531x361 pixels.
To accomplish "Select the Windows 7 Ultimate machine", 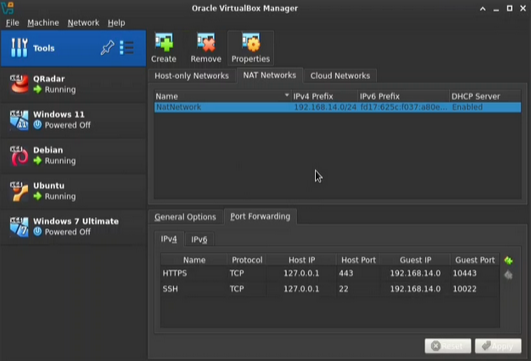I will pyautogui.click(x=73, y=227).
